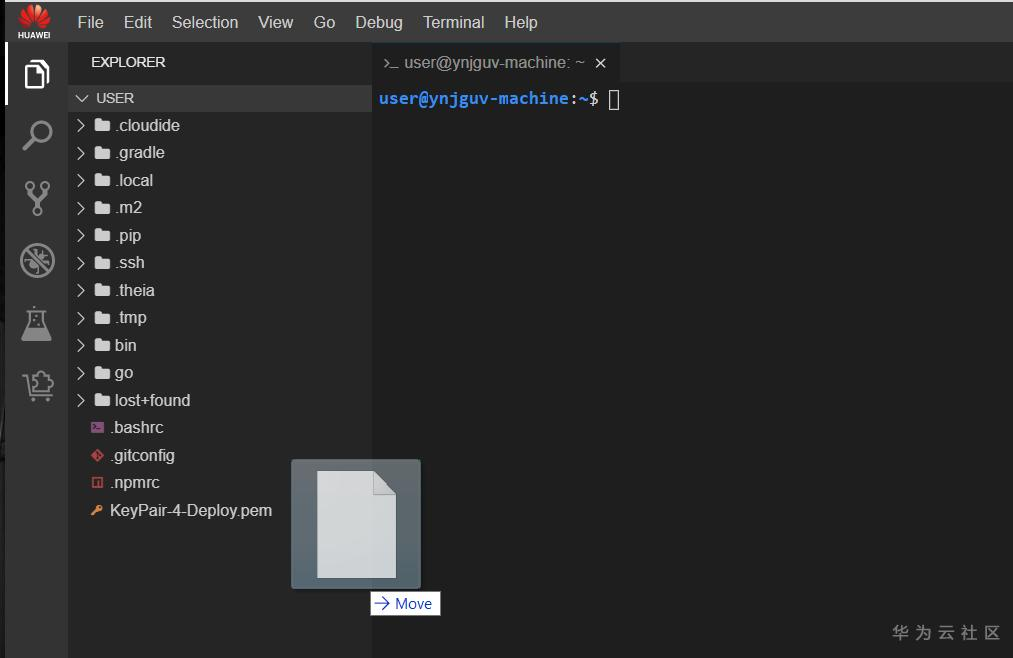Viewport: 1013px width, 658px height.
Task: Expand the .tmp folder chevron
Action: (x=81, y=318)
